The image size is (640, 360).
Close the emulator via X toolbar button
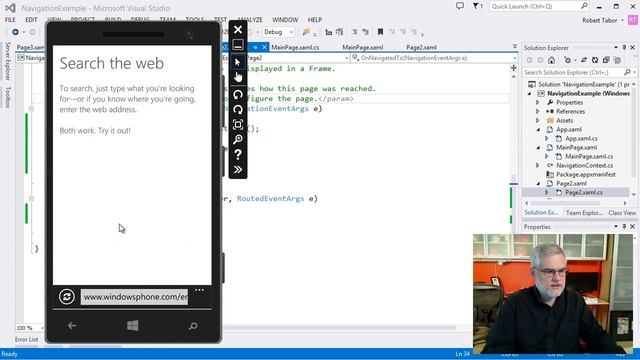click(x=238, y=29)
